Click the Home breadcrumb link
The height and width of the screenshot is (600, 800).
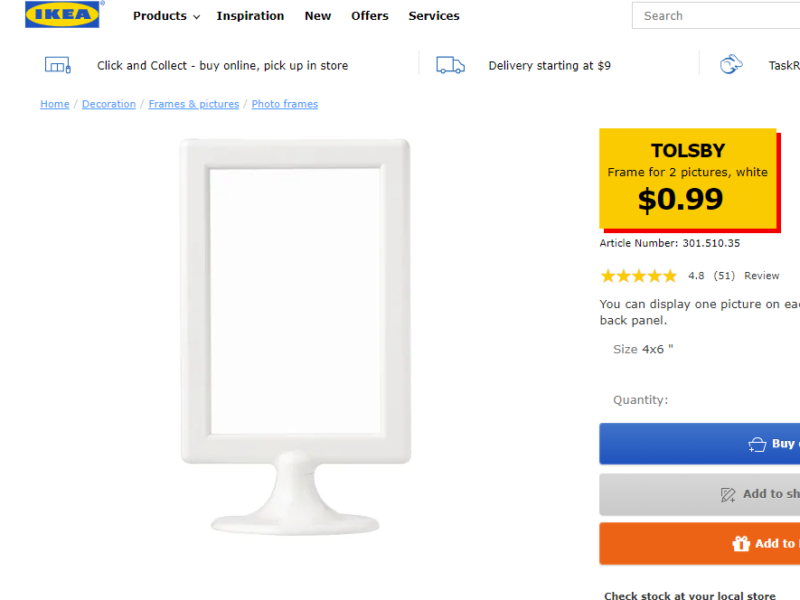click(x=55, y=104)
